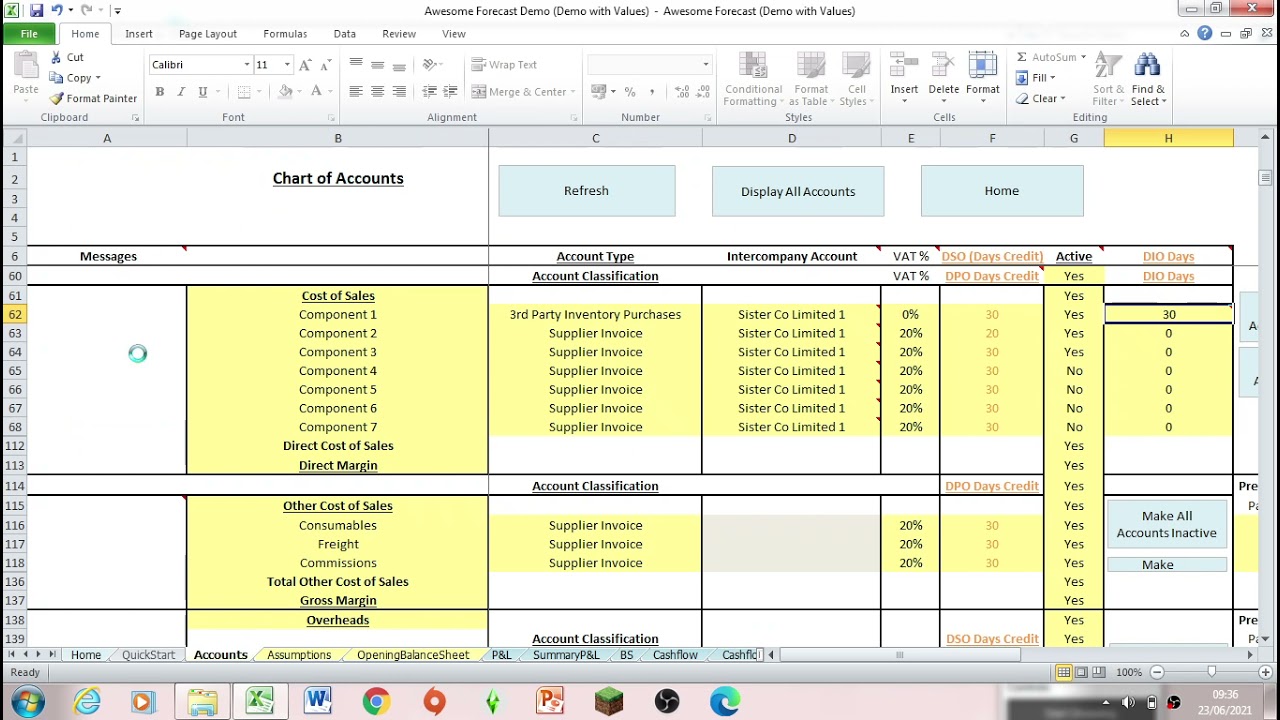Click the Percent Style icon
Image resolution: width=1280 pixels, height=720 pixels.
(630, 92)
